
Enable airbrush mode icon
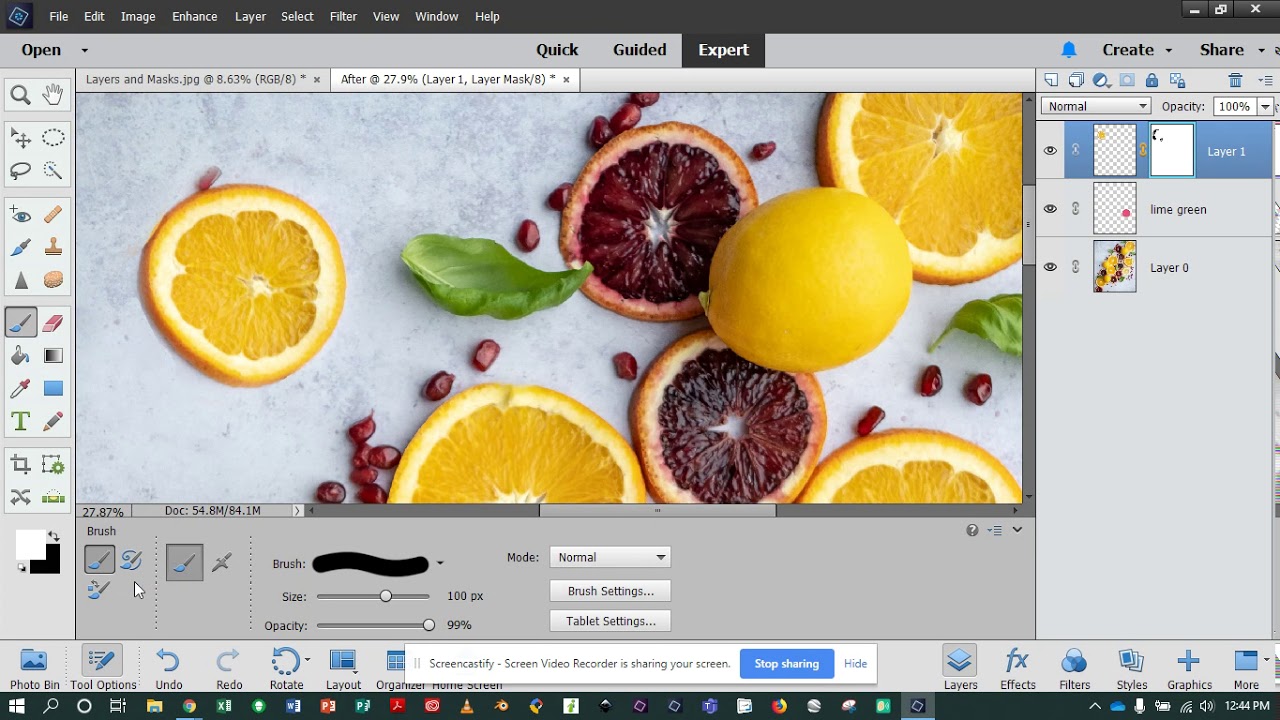(222, 563)
